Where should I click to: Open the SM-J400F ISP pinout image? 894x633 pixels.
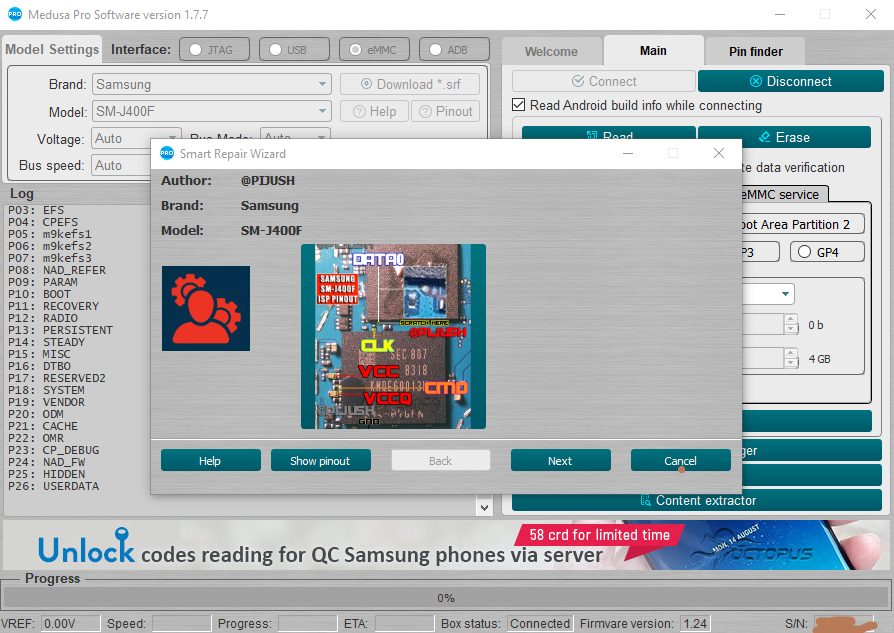click(393, 336)
